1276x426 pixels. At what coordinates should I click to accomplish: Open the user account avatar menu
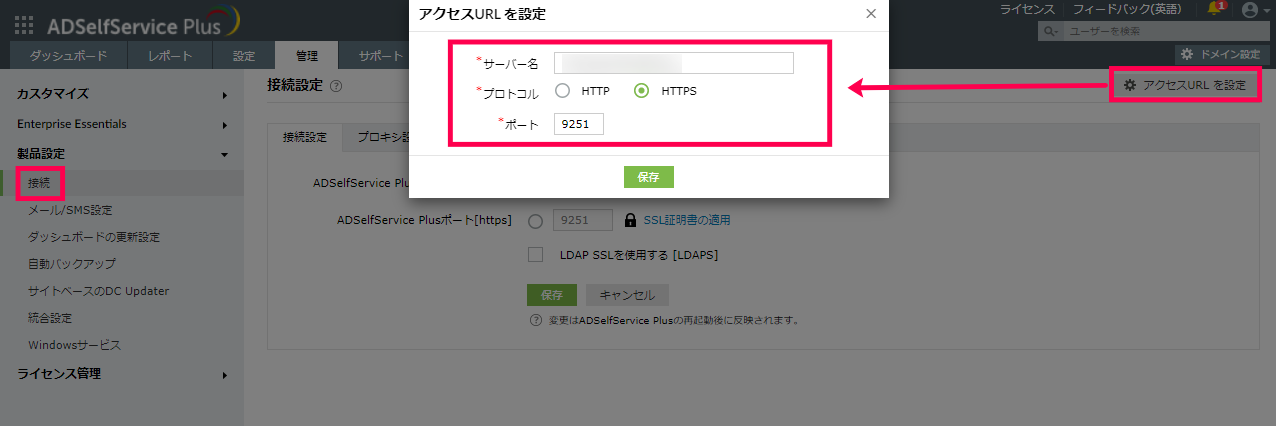point(1248,10)
